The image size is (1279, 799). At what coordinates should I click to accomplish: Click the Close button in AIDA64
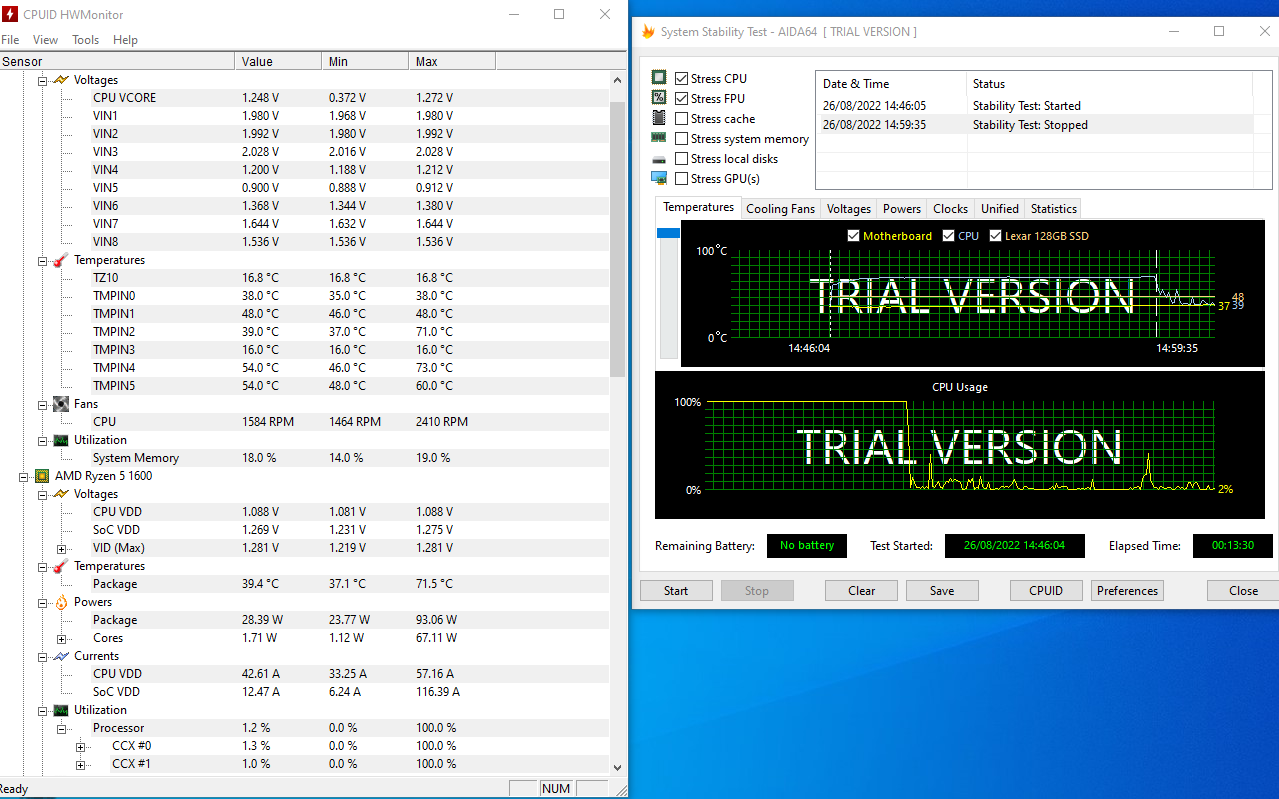point(1243,591)
